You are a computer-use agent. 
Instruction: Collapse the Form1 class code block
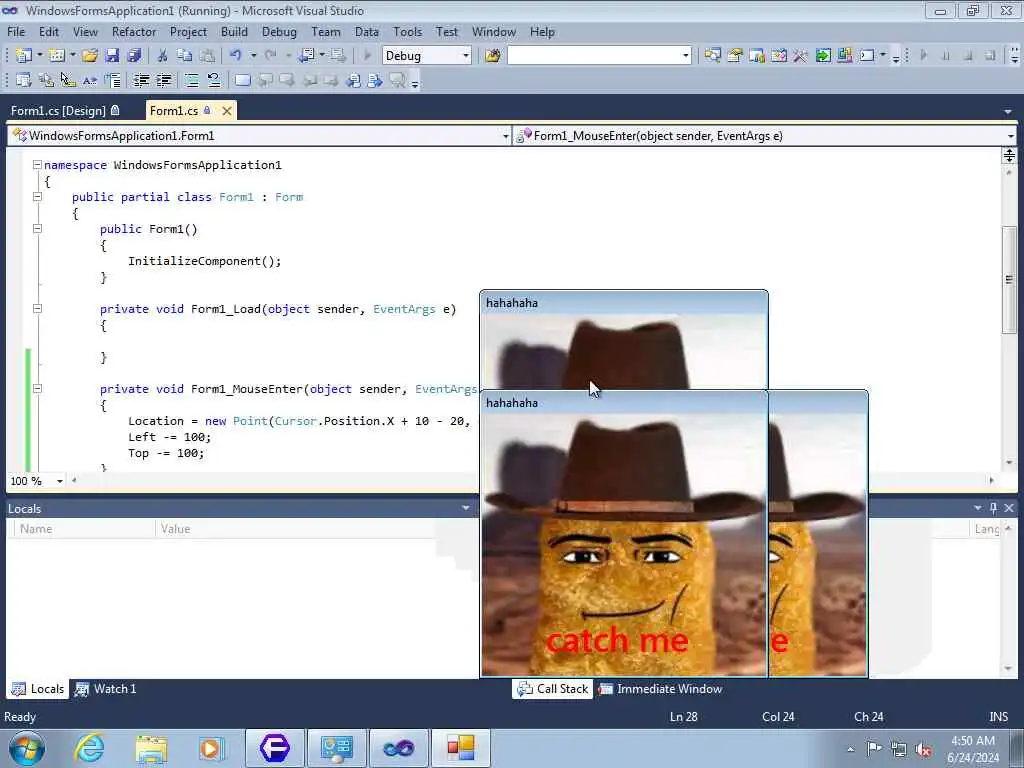click(x=37, y=197)
